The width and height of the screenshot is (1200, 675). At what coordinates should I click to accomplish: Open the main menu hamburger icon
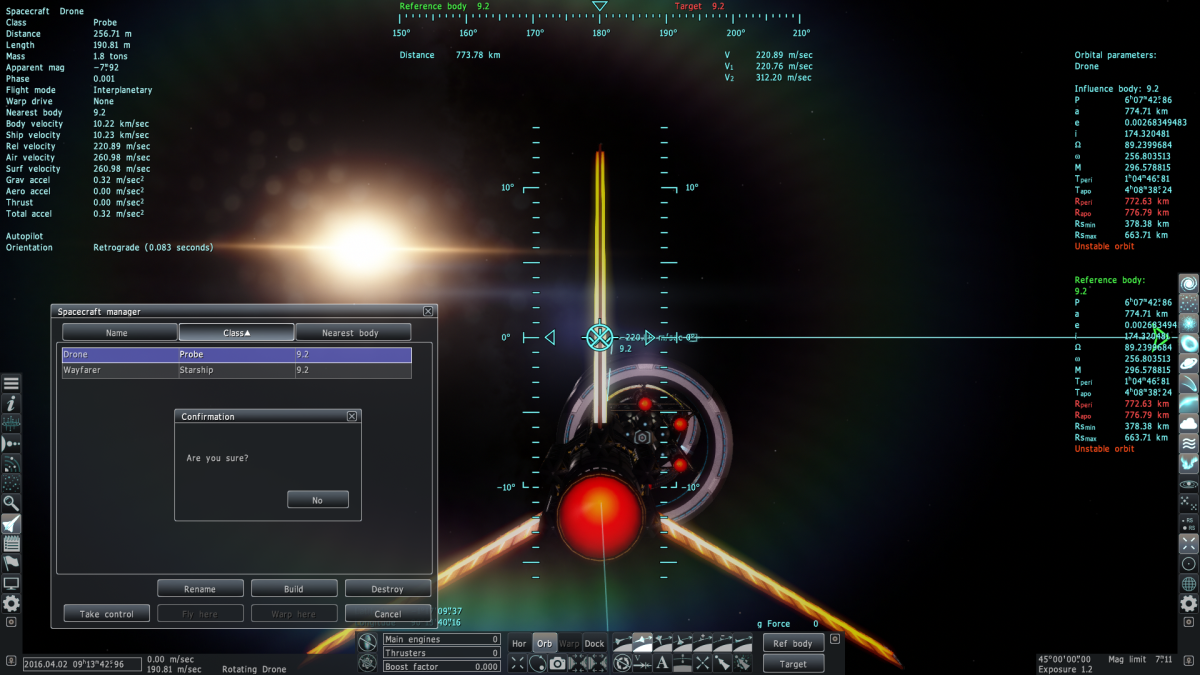click(11, 383)
